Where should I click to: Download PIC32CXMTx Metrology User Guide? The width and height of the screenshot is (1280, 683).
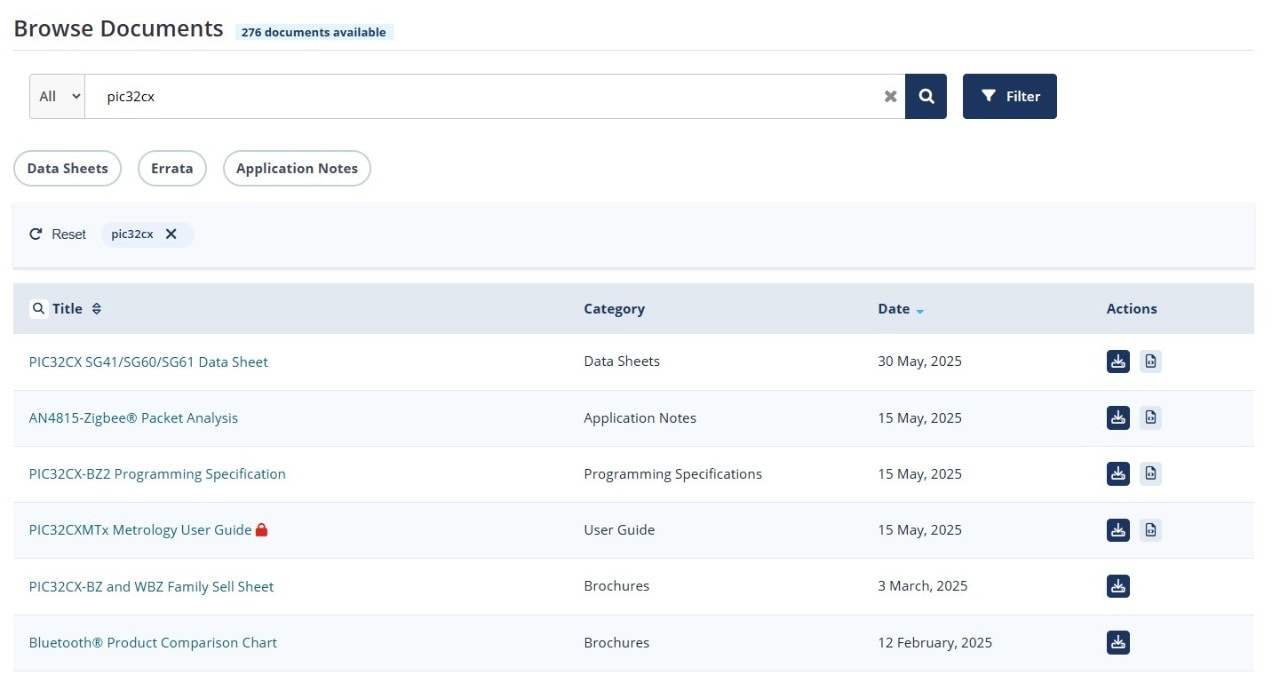tap(1118, 529)
